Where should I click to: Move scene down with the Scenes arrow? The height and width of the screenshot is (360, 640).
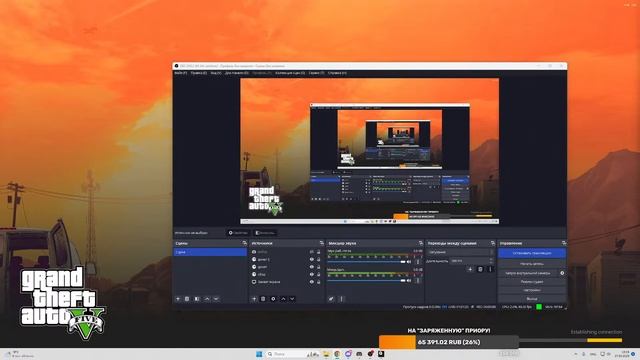pos(216,299)
